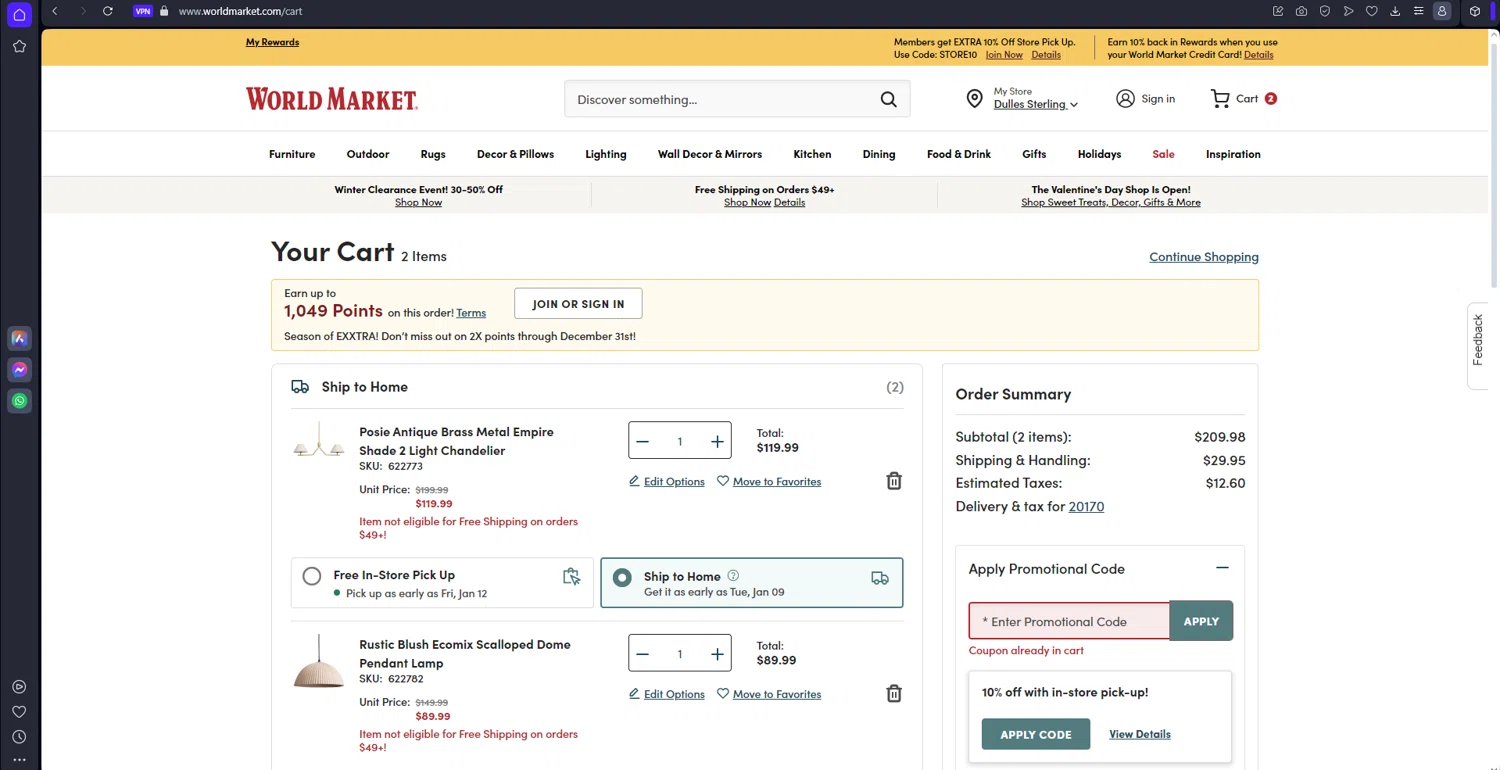Click the bookmarks star icon in sidebar
The width and height of the screenshot is (1500, 770).
point(19,46)
